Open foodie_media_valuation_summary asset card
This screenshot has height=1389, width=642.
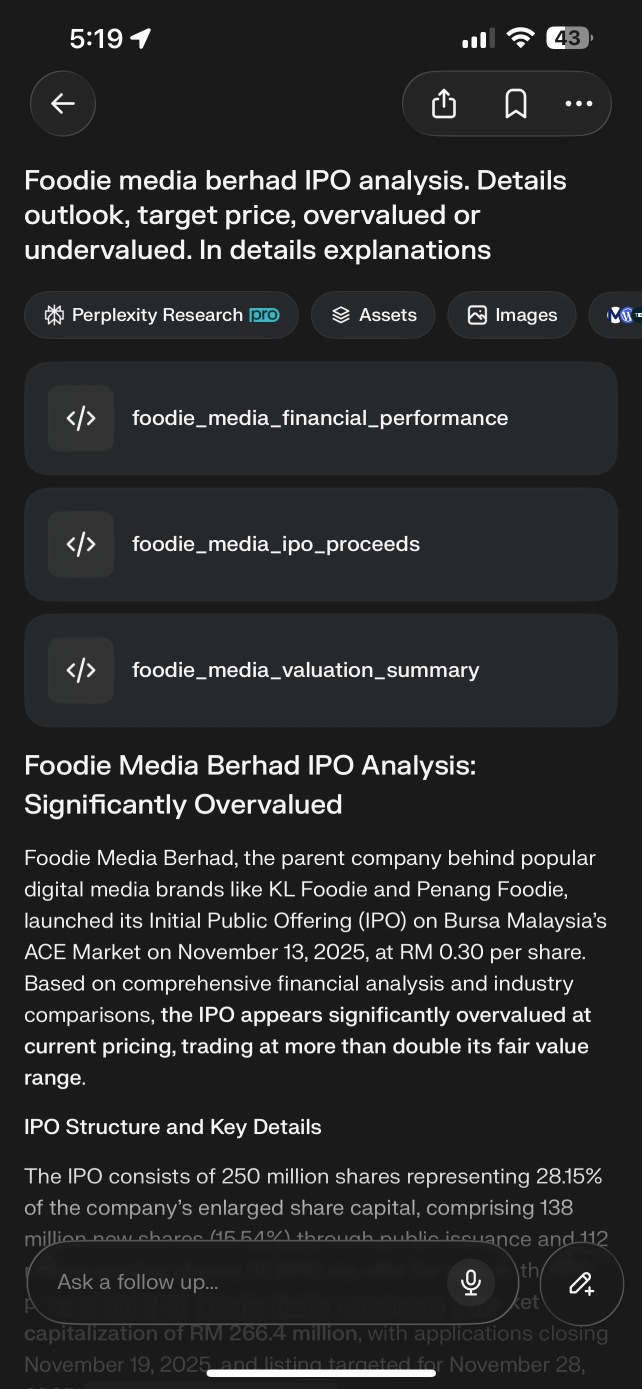pos(321,670)
